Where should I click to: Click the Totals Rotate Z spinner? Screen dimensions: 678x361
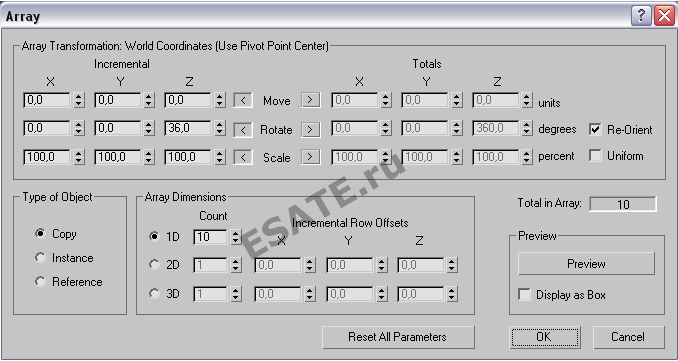[x=527, y=129]
